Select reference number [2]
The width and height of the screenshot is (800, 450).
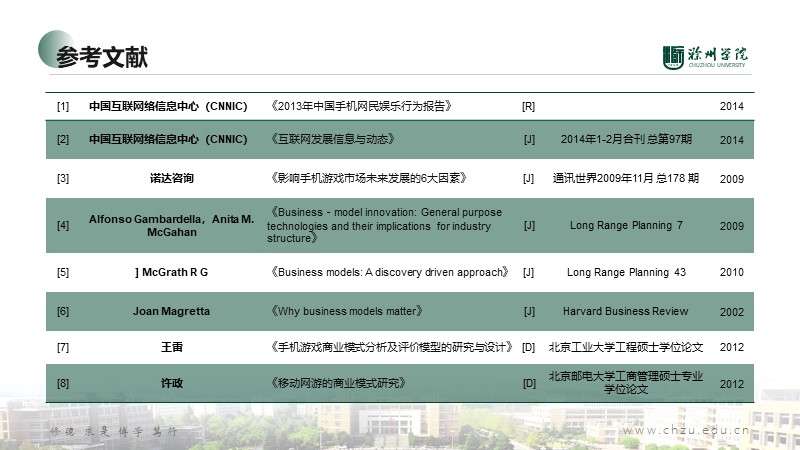(63, 139)
